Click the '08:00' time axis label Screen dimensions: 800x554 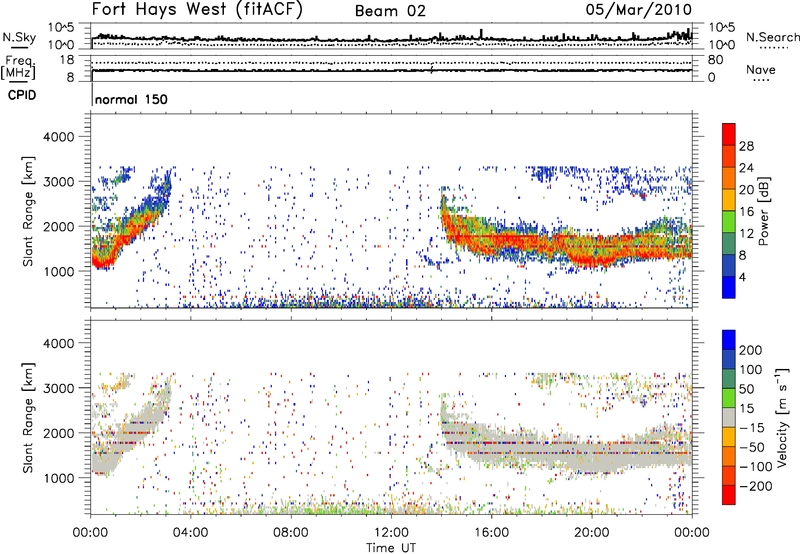[291, 533]
